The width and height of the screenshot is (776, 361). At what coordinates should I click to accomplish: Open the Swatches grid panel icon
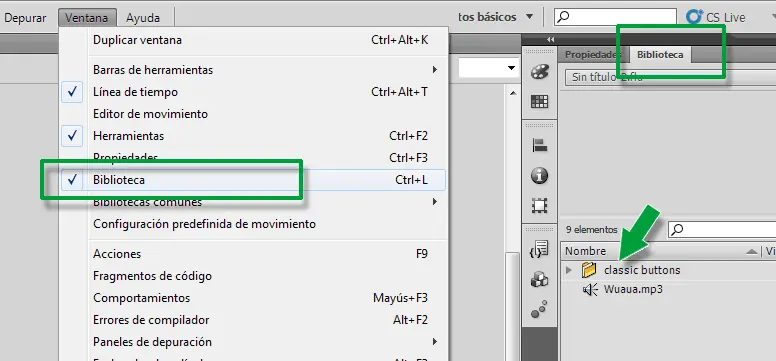pos(539,102)
